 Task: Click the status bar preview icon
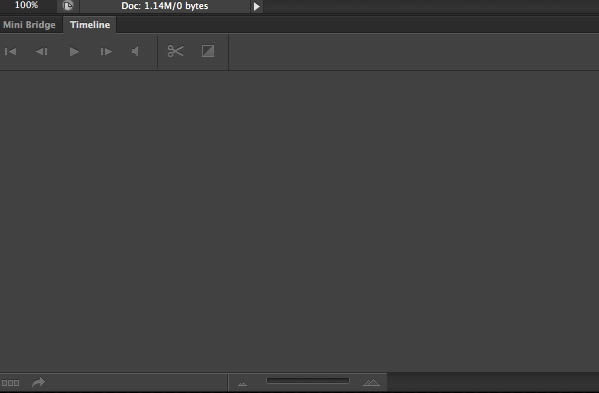(x=68, y=6)
